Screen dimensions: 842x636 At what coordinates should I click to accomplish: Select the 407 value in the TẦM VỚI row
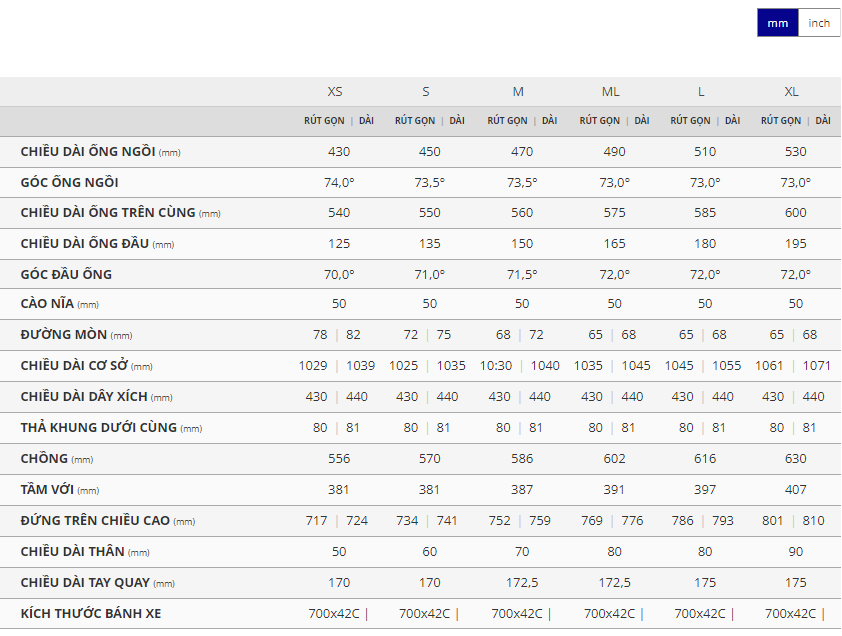point(795,490)
